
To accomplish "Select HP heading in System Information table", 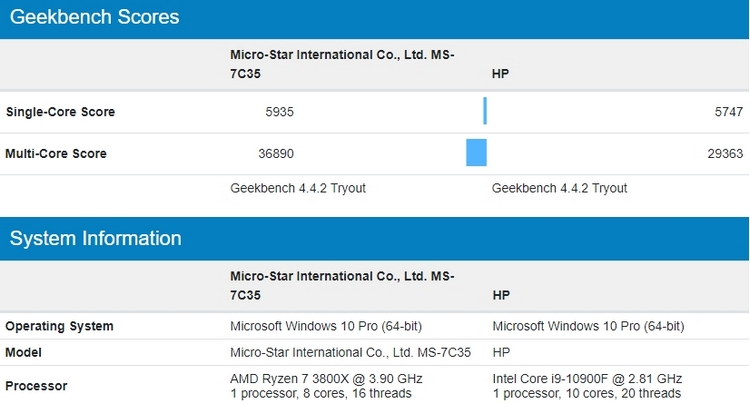I will pos(501,295).
